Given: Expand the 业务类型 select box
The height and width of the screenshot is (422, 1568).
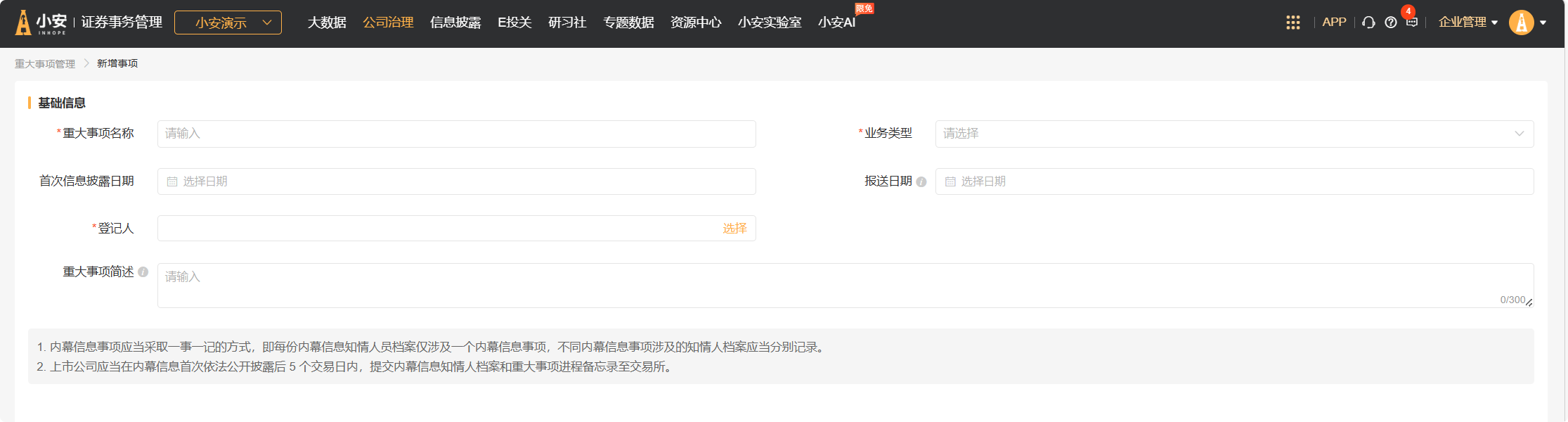Looking at the screenshot, I should pyautogui.click(x=1234, y=134).
